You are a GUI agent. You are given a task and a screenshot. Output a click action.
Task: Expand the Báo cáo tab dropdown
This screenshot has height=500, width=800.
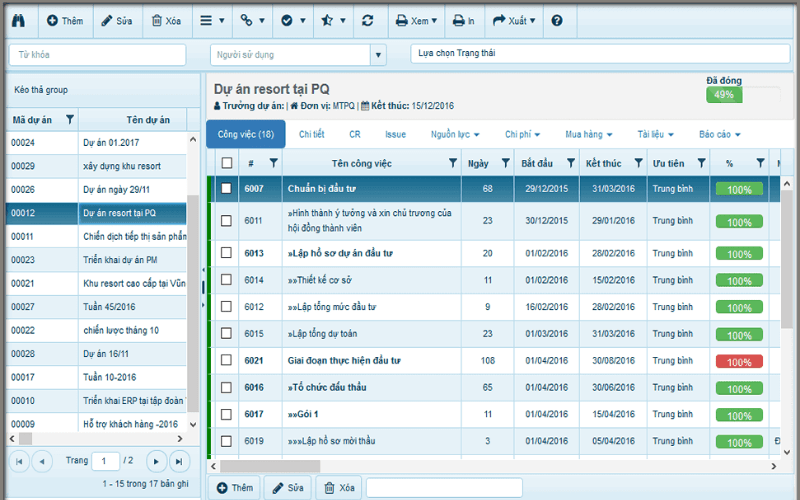click(x=719, y=134)
